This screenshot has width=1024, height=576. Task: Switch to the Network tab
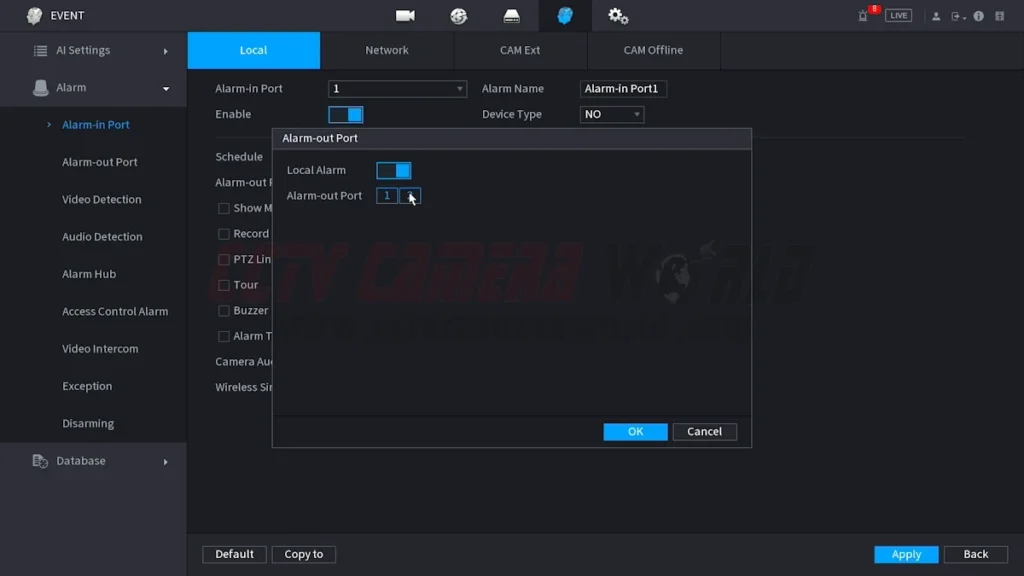[x=387, y=50]
